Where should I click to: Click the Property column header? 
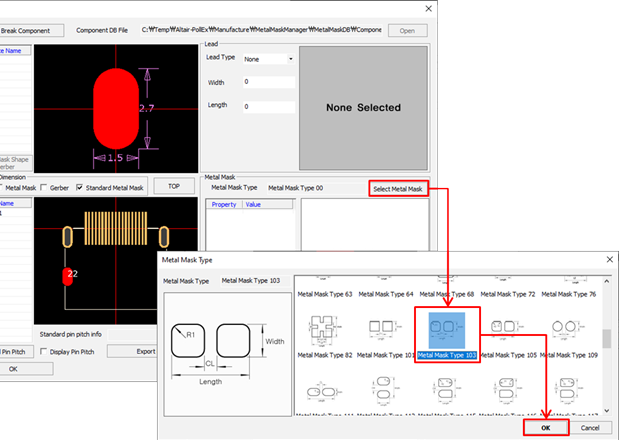(224, 204)
